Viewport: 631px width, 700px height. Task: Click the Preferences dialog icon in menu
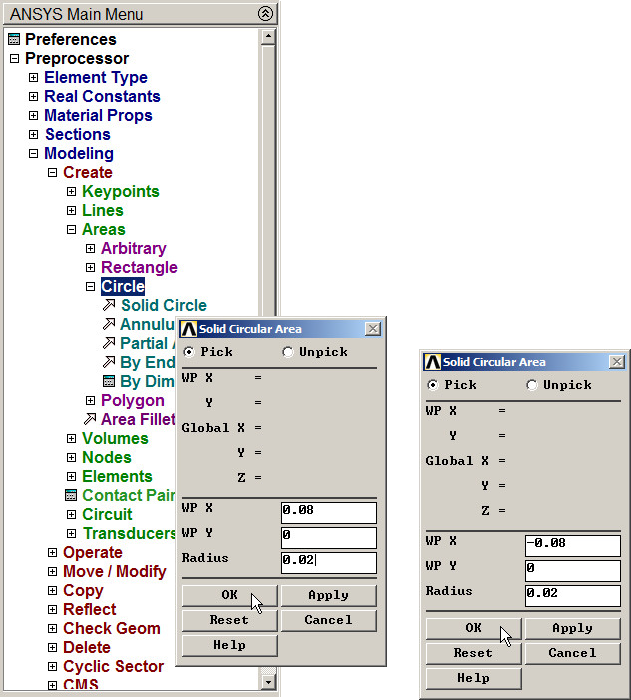coord(14,40)
